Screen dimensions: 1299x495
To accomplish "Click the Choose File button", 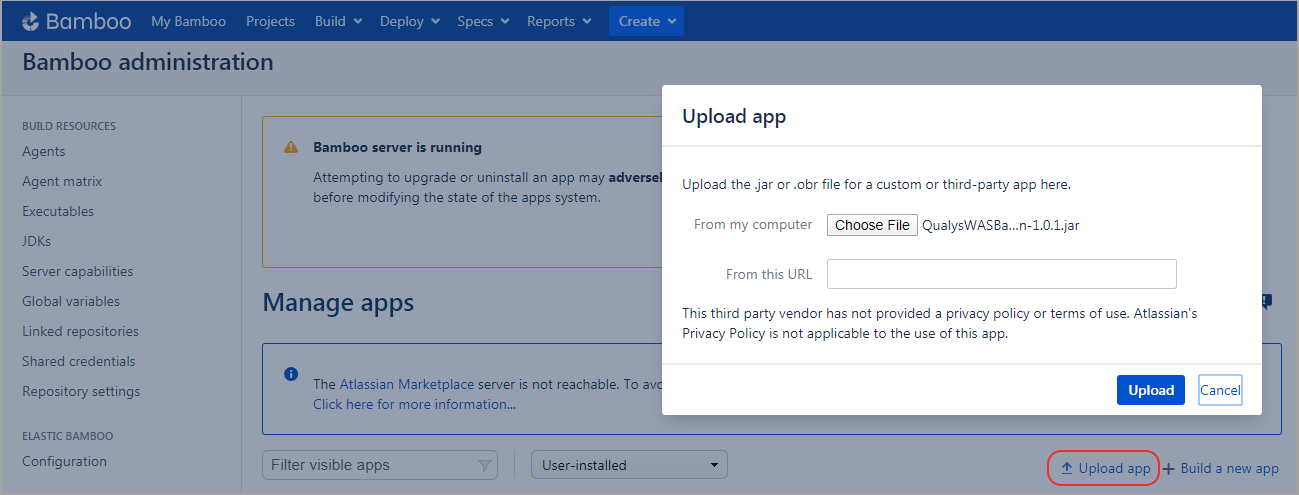I will [x=872, y=225].
